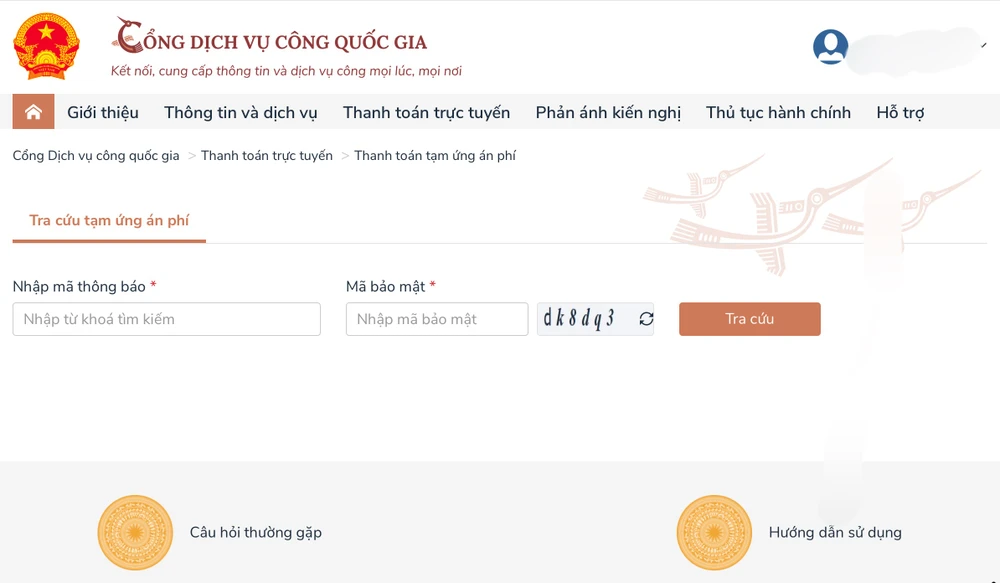Focus the Nhập mã thông báo field

coord(167,319)
